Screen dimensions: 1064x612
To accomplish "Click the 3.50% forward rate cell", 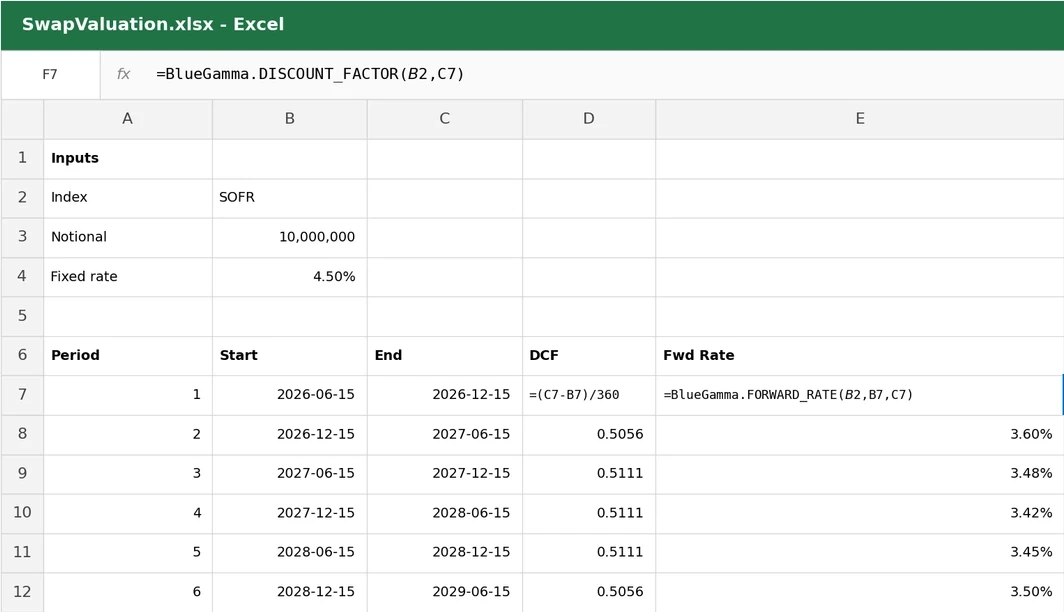I will point(860,592).
